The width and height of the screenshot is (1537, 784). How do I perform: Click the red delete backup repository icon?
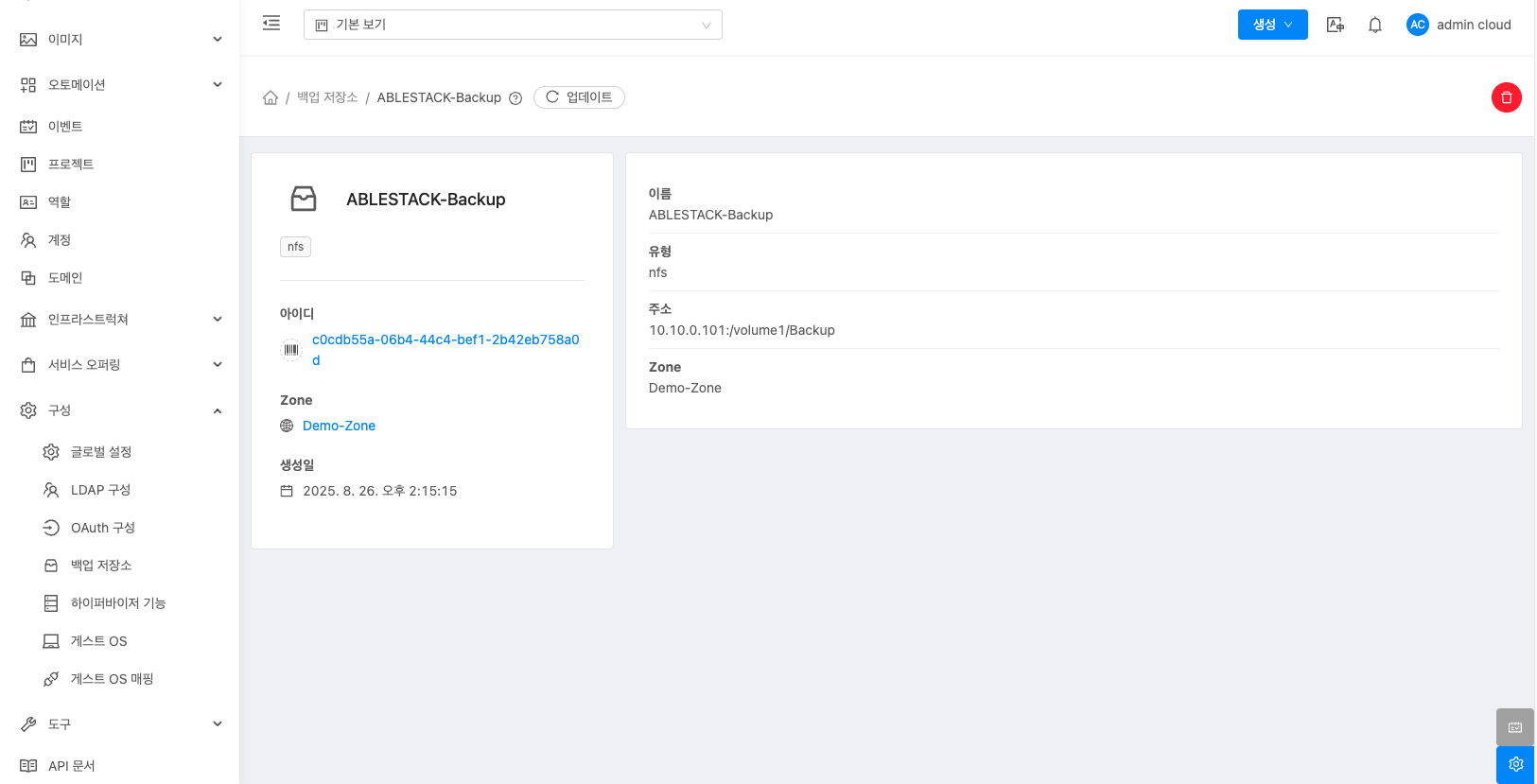pos(1506,97)
